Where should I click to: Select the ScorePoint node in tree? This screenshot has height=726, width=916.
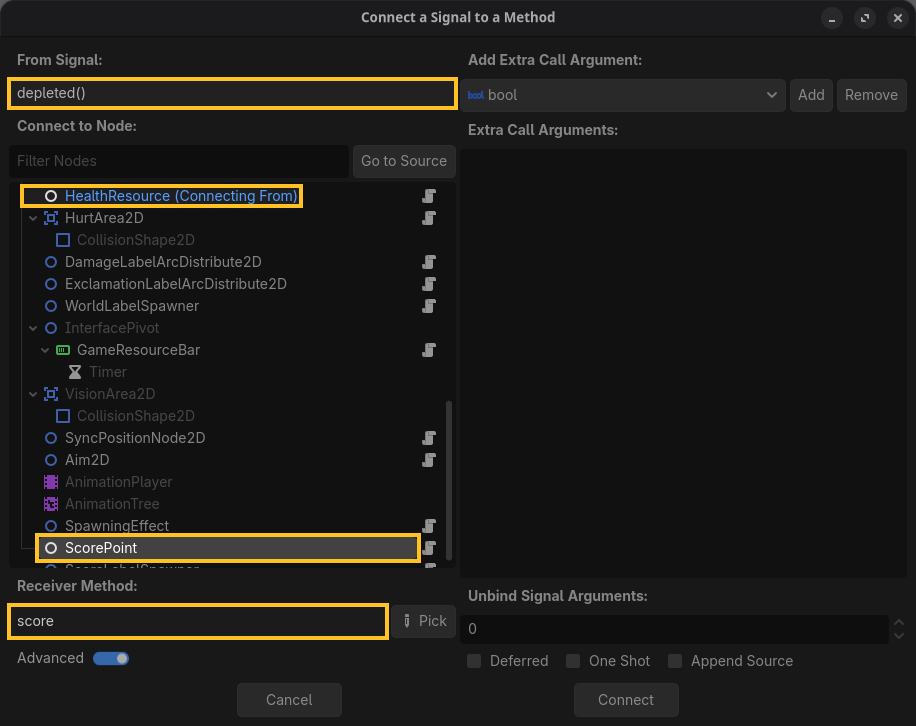click(228, 548)
